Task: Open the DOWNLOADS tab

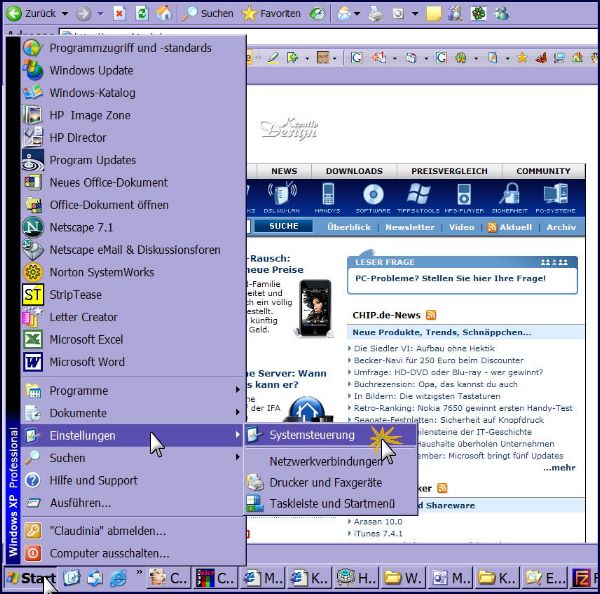Action: pos(354,171)
